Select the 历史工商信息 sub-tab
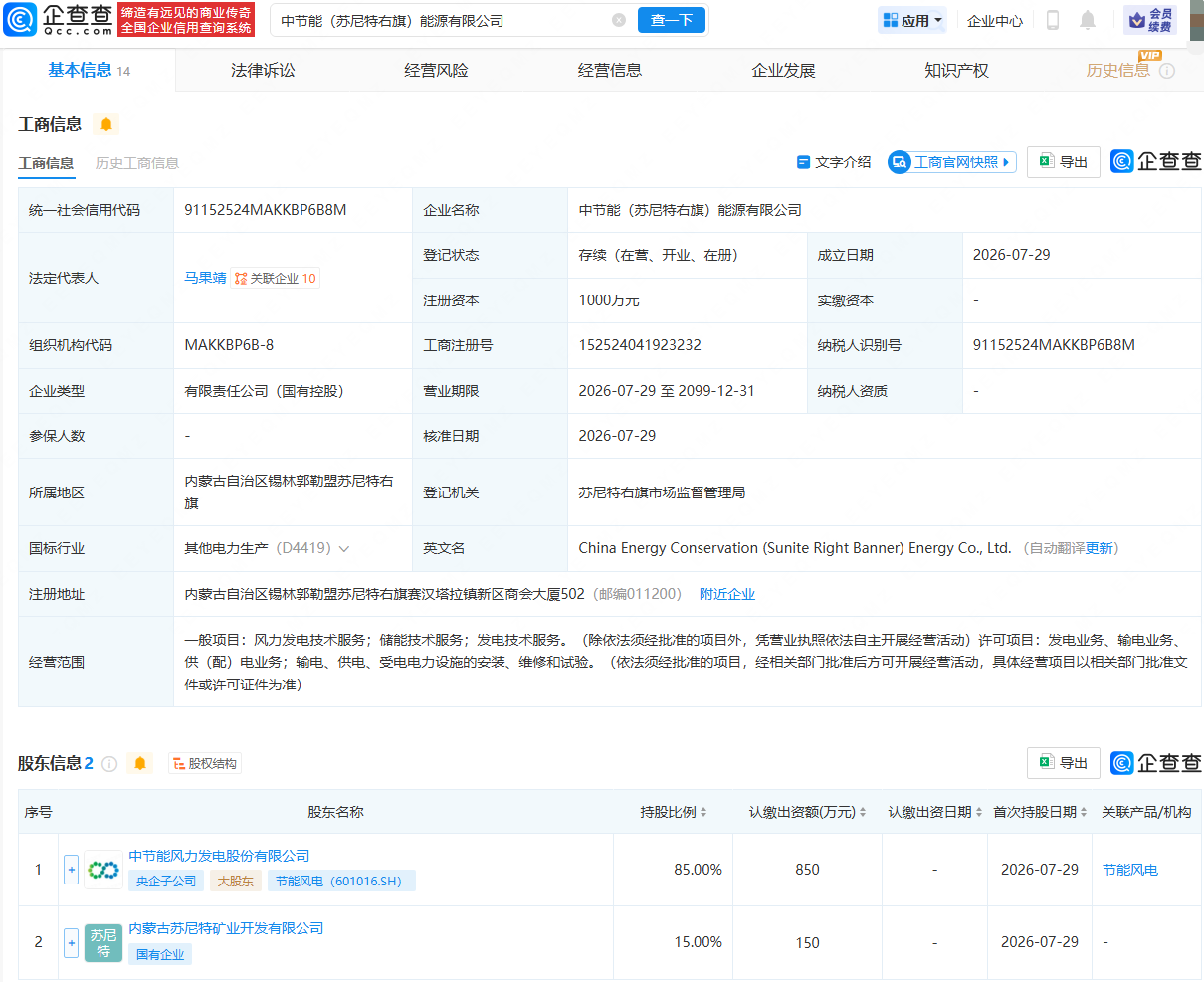1204x982 pixels. 137,163
